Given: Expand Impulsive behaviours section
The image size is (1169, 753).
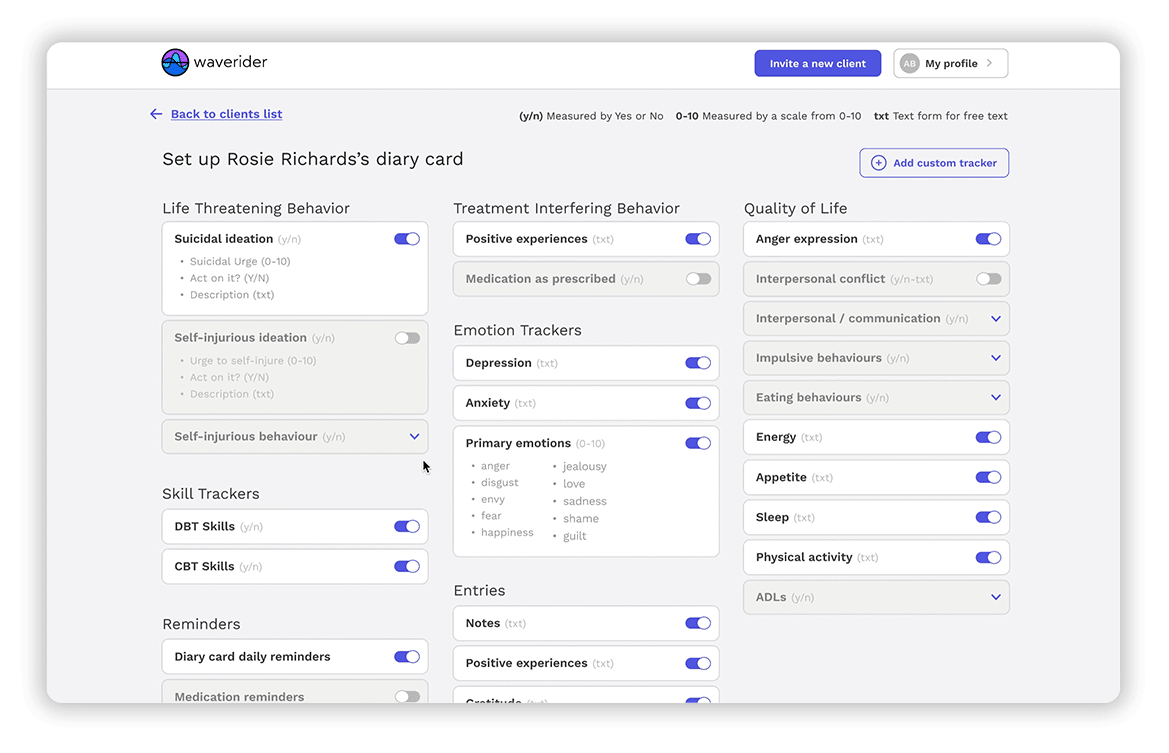Looking at the screenshot, I should coord(995,358).
